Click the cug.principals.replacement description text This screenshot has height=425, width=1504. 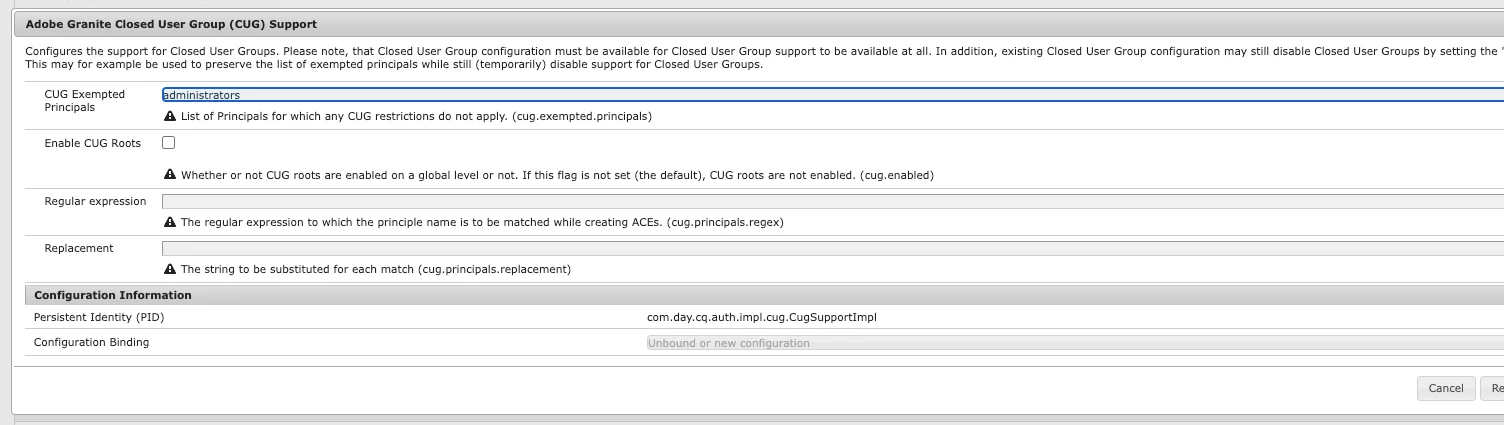tap(376, 269)
